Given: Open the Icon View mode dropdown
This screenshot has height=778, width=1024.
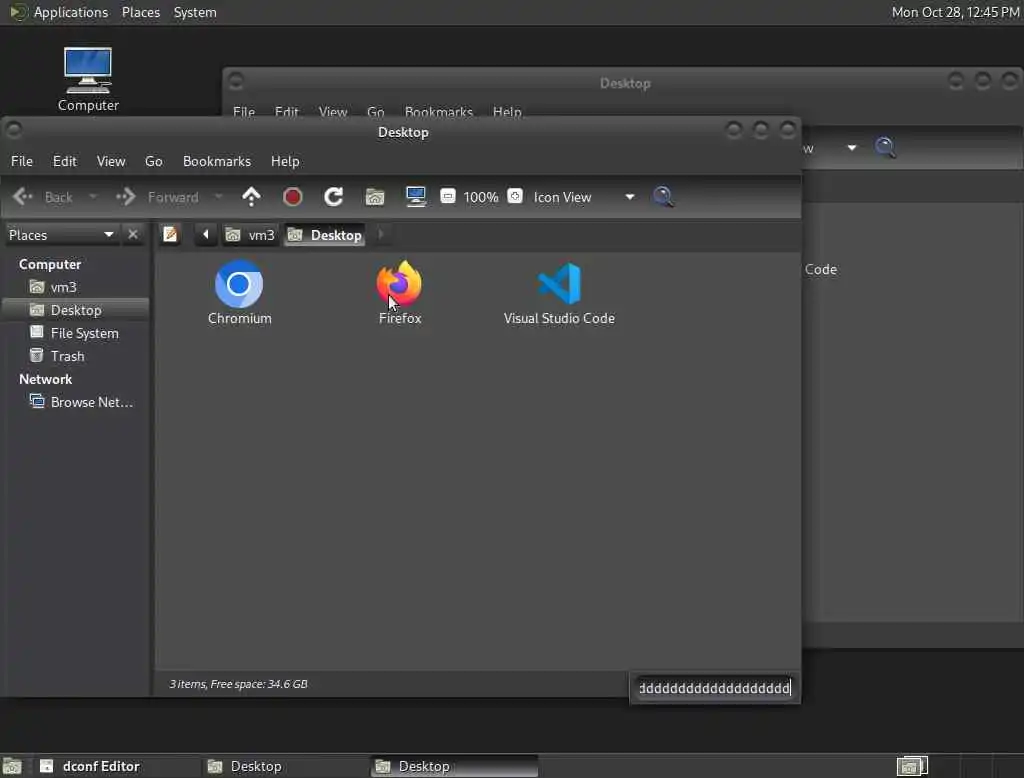Looking at the screenshot, I should point(584,197).
